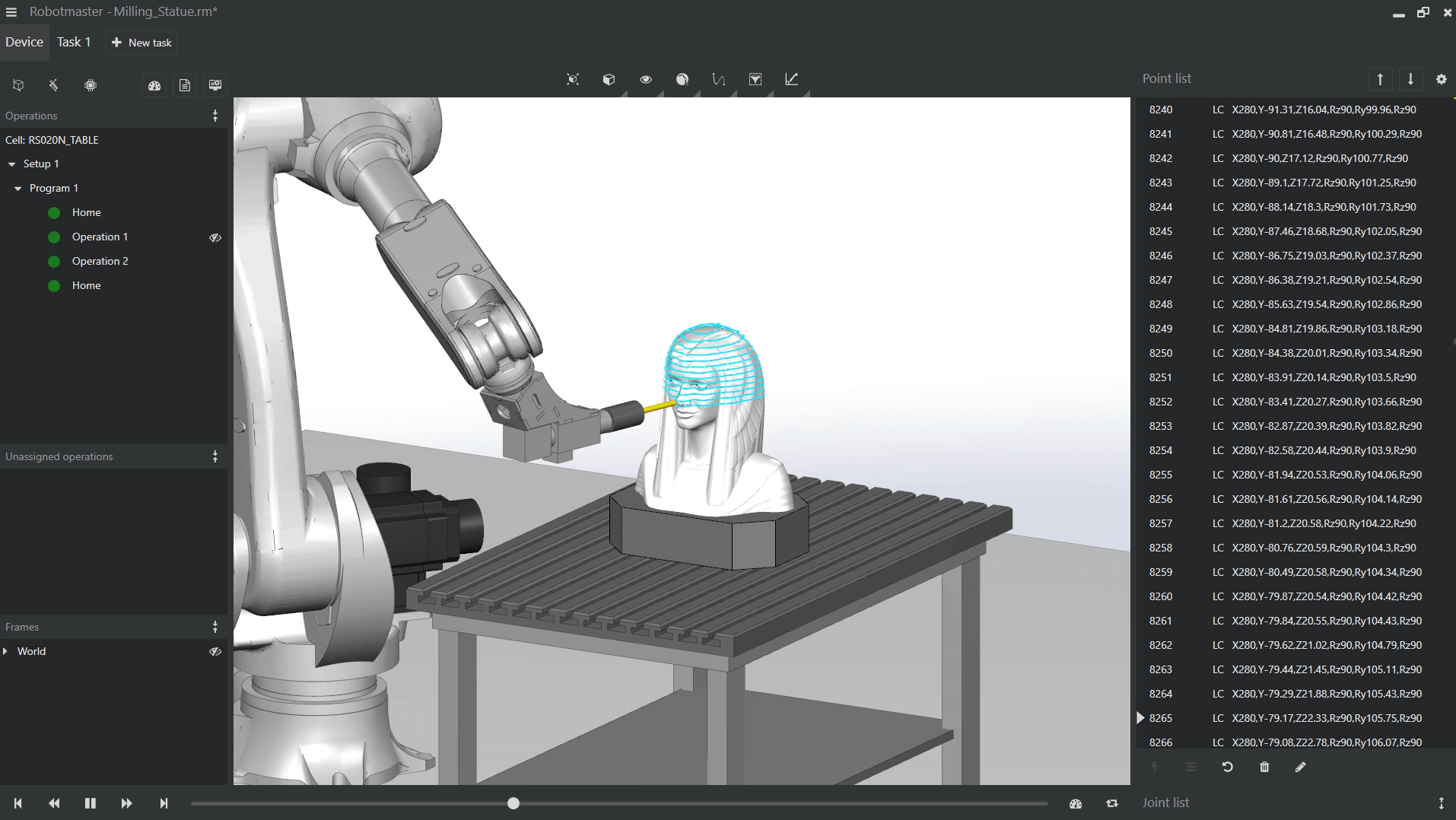Open the document report icon in left toolbar
1456x820 pixels.
point(185,85)
